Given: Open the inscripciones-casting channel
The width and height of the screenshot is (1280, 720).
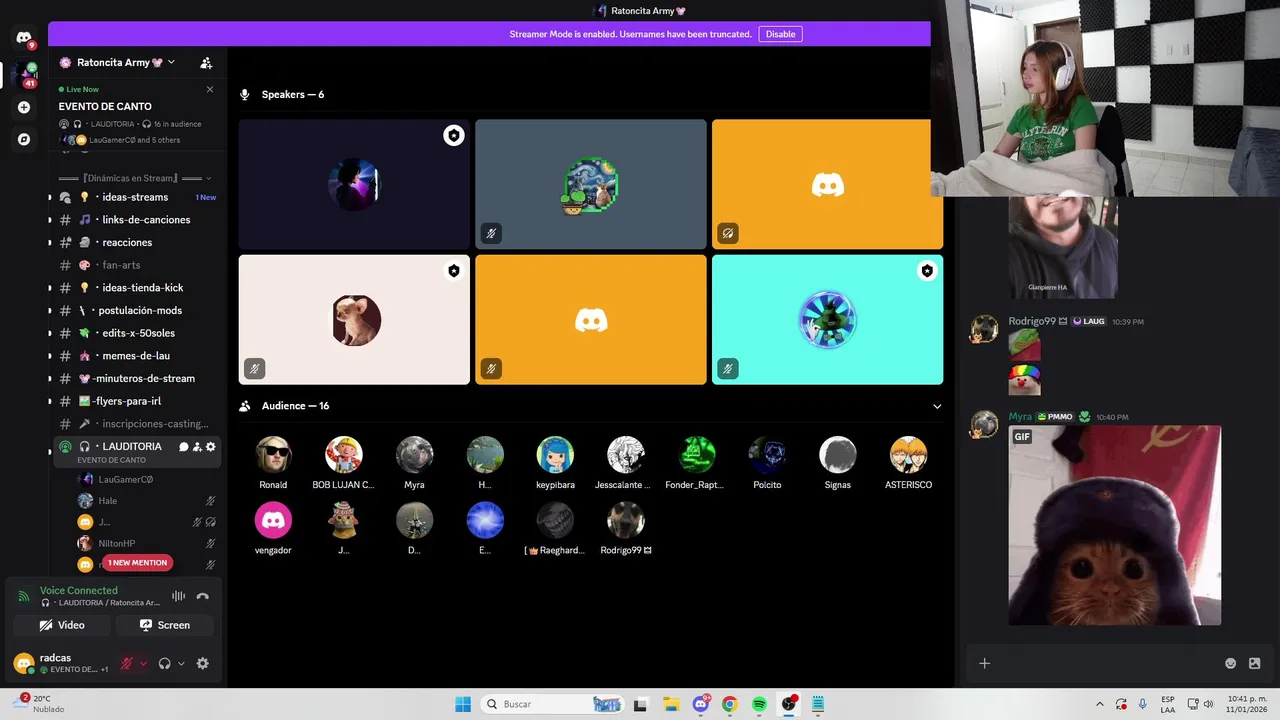Looking at the screenshot, I should pyautogui.click(x=135, y=424).
